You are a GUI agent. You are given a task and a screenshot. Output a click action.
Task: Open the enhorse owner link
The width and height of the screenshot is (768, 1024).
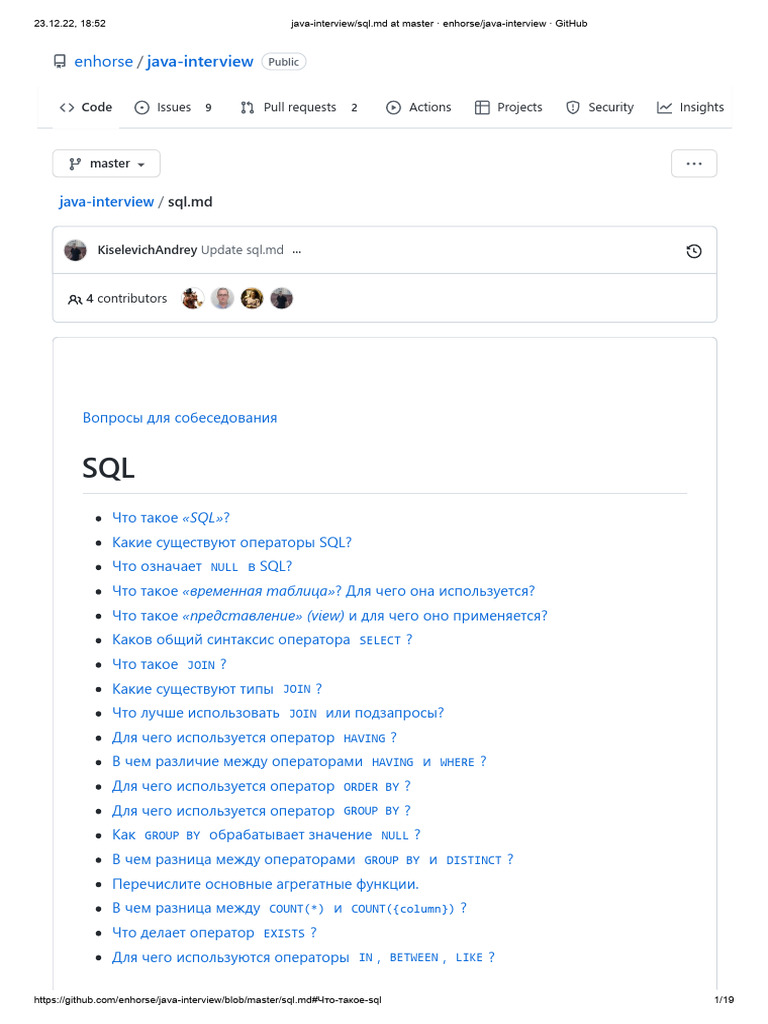point(103,62)
